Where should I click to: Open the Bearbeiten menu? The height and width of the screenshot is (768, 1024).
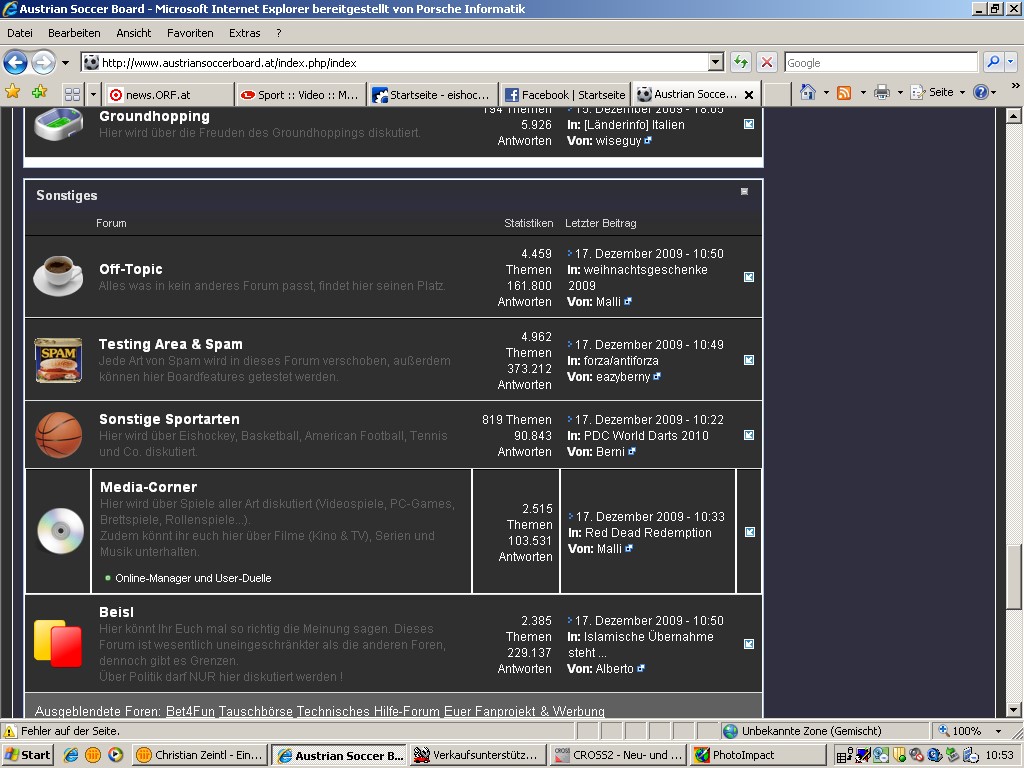click(74, 33)
